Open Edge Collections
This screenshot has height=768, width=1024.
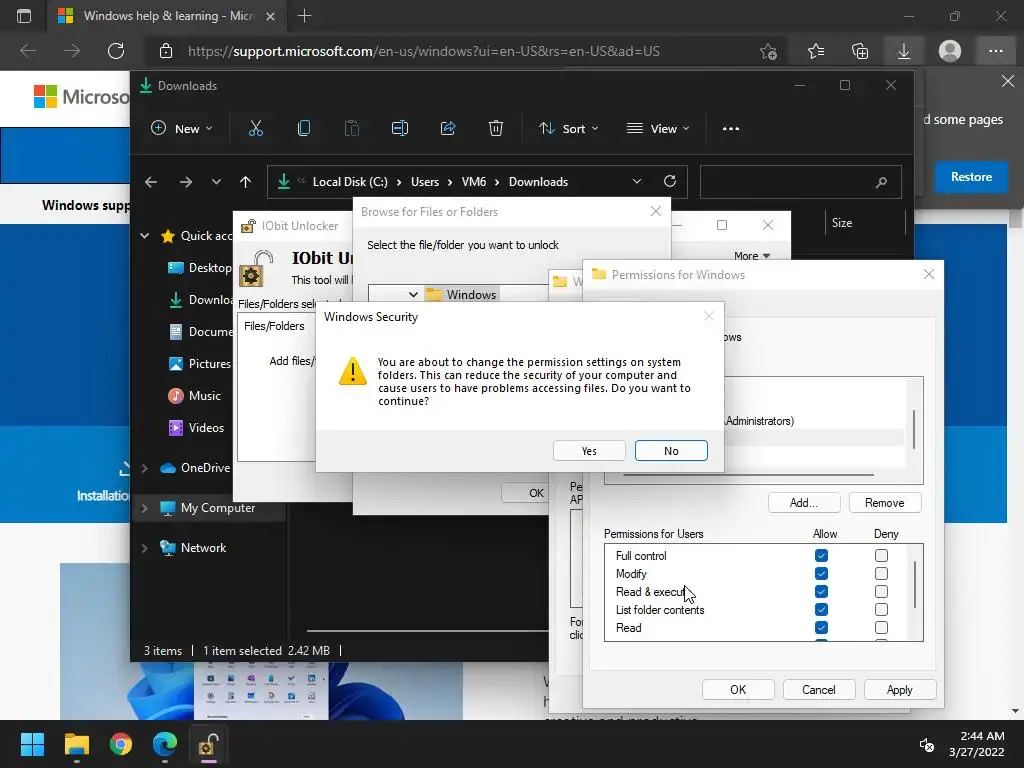click(x=860, y=51)
